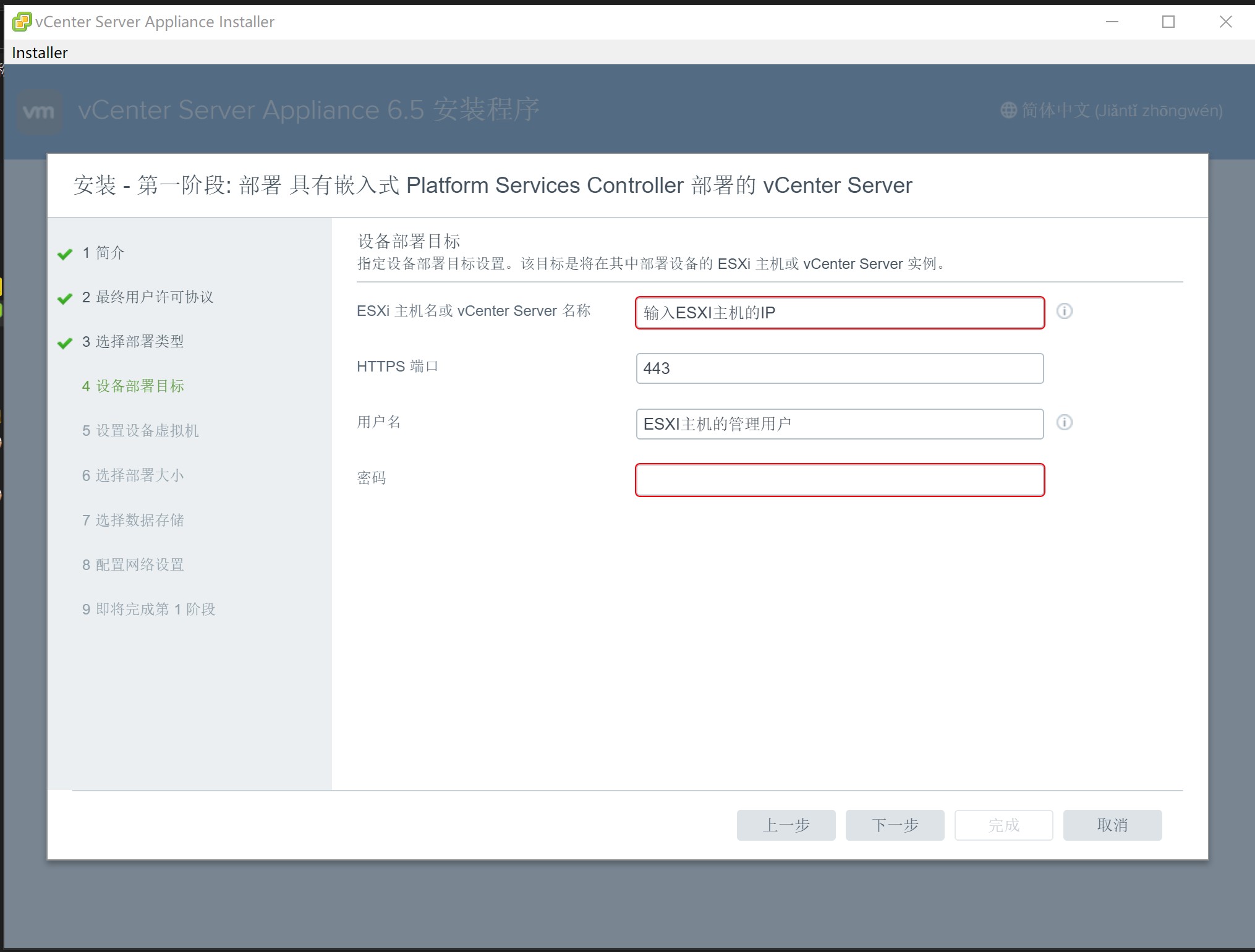Select step 6 选择部署大小
This screenshot has width=1255, height=952.
(x=133, y=475)
